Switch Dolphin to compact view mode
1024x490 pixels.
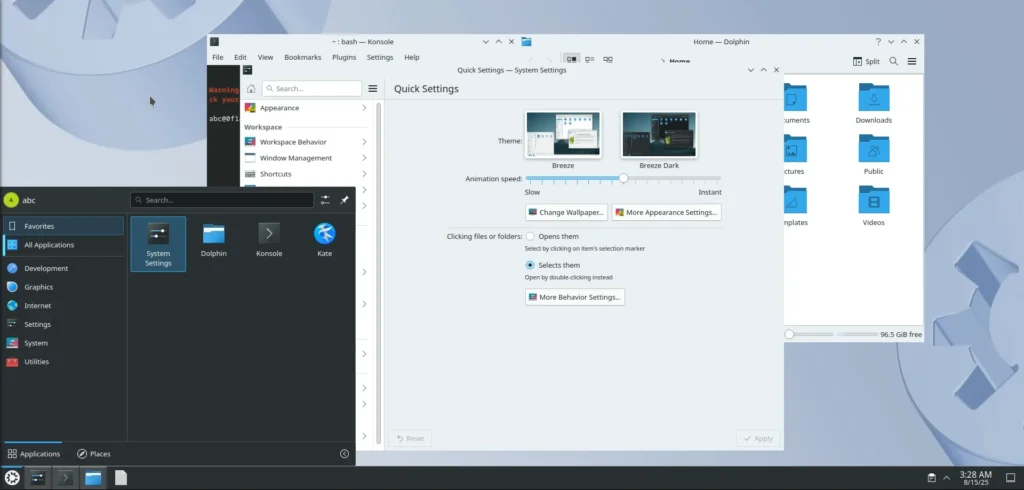(x=590, y=59)
